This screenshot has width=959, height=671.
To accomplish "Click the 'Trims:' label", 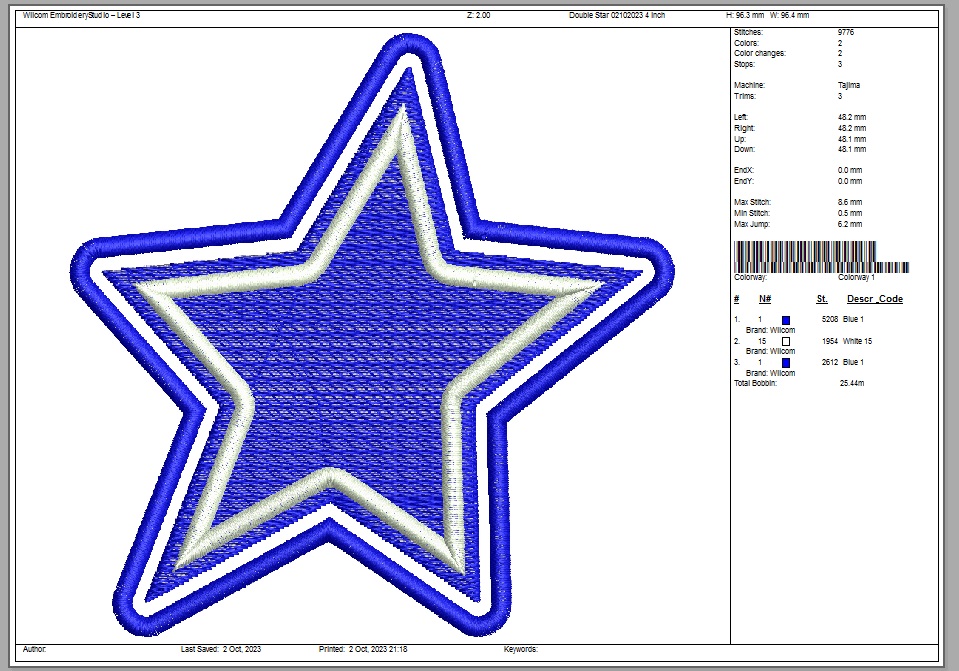I will pos(745,96).
